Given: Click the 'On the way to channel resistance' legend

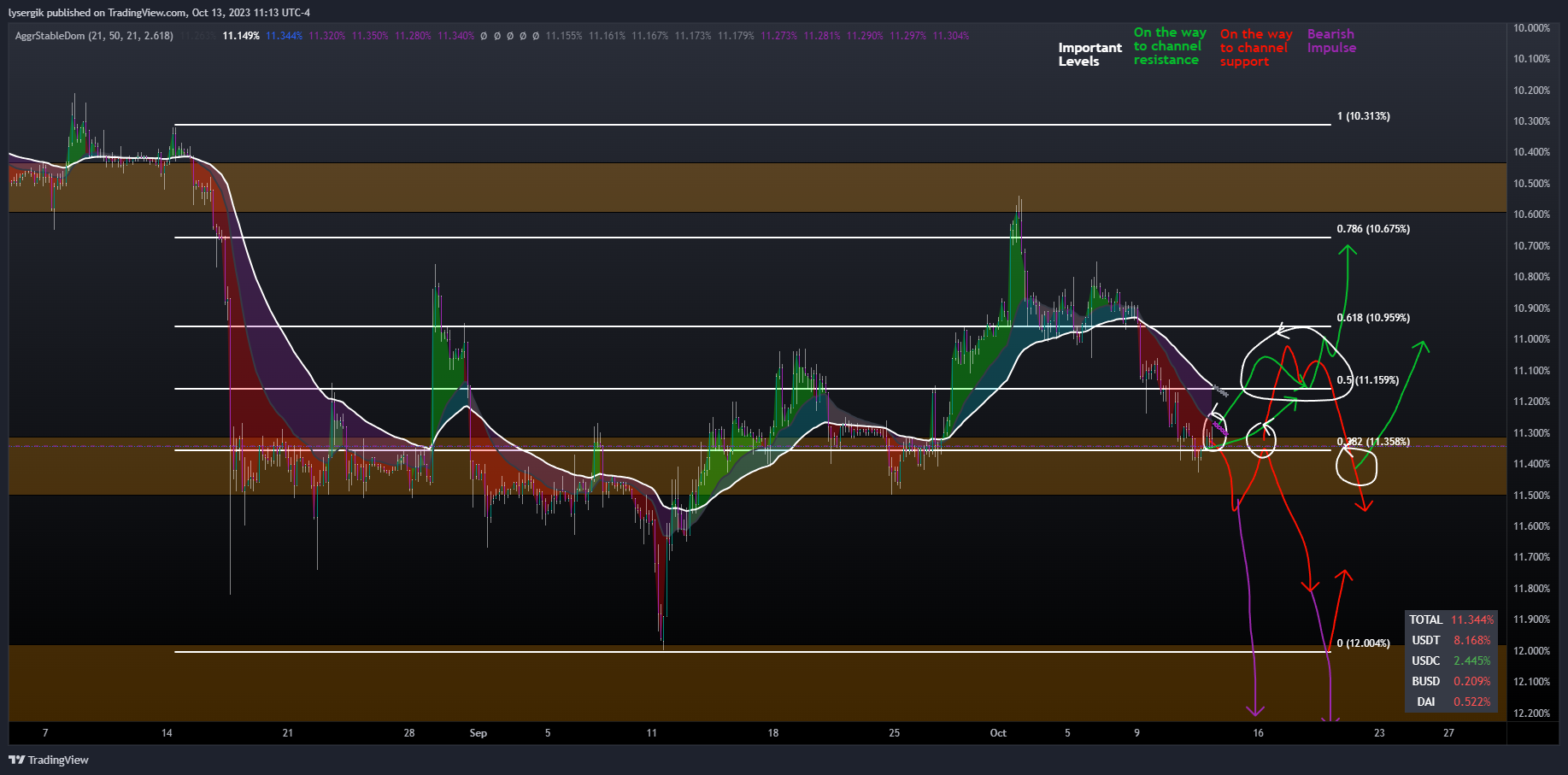Looking at the screenshot, I should (x=1170, y=46).
